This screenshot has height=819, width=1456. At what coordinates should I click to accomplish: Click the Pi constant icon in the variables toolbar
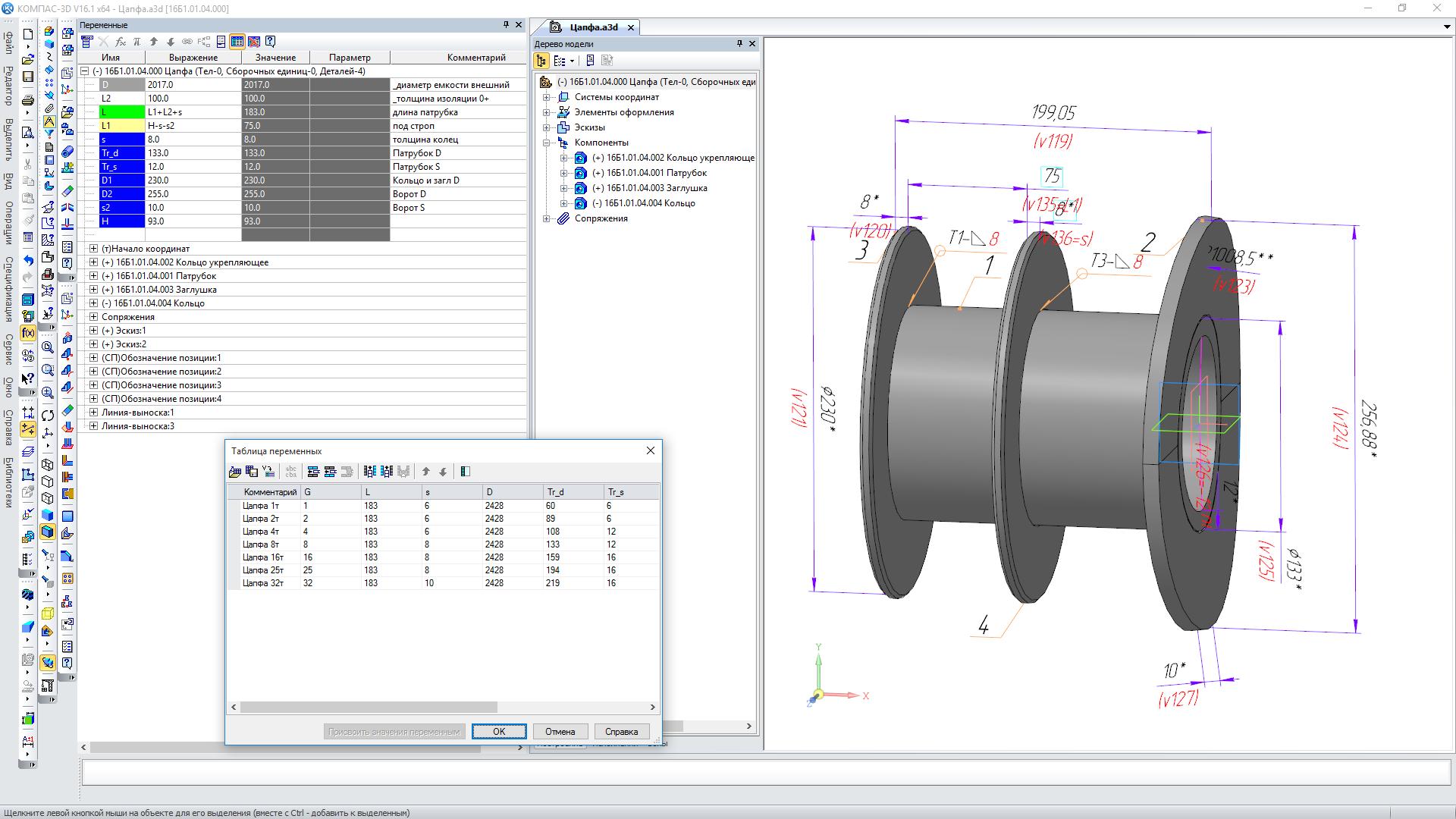tap(136, 42)
